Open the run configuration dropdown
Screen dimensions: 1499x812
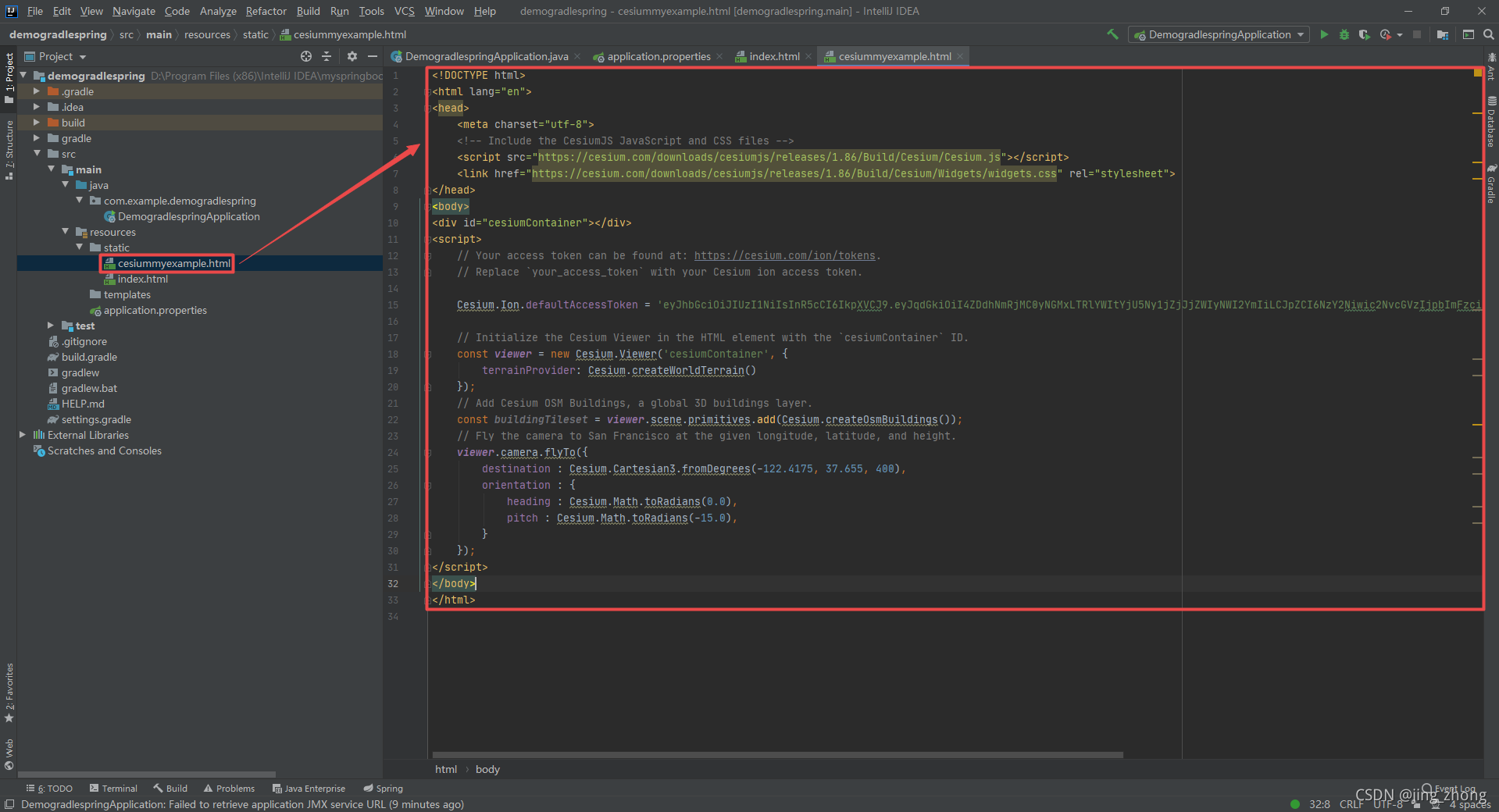[1219, 34]
